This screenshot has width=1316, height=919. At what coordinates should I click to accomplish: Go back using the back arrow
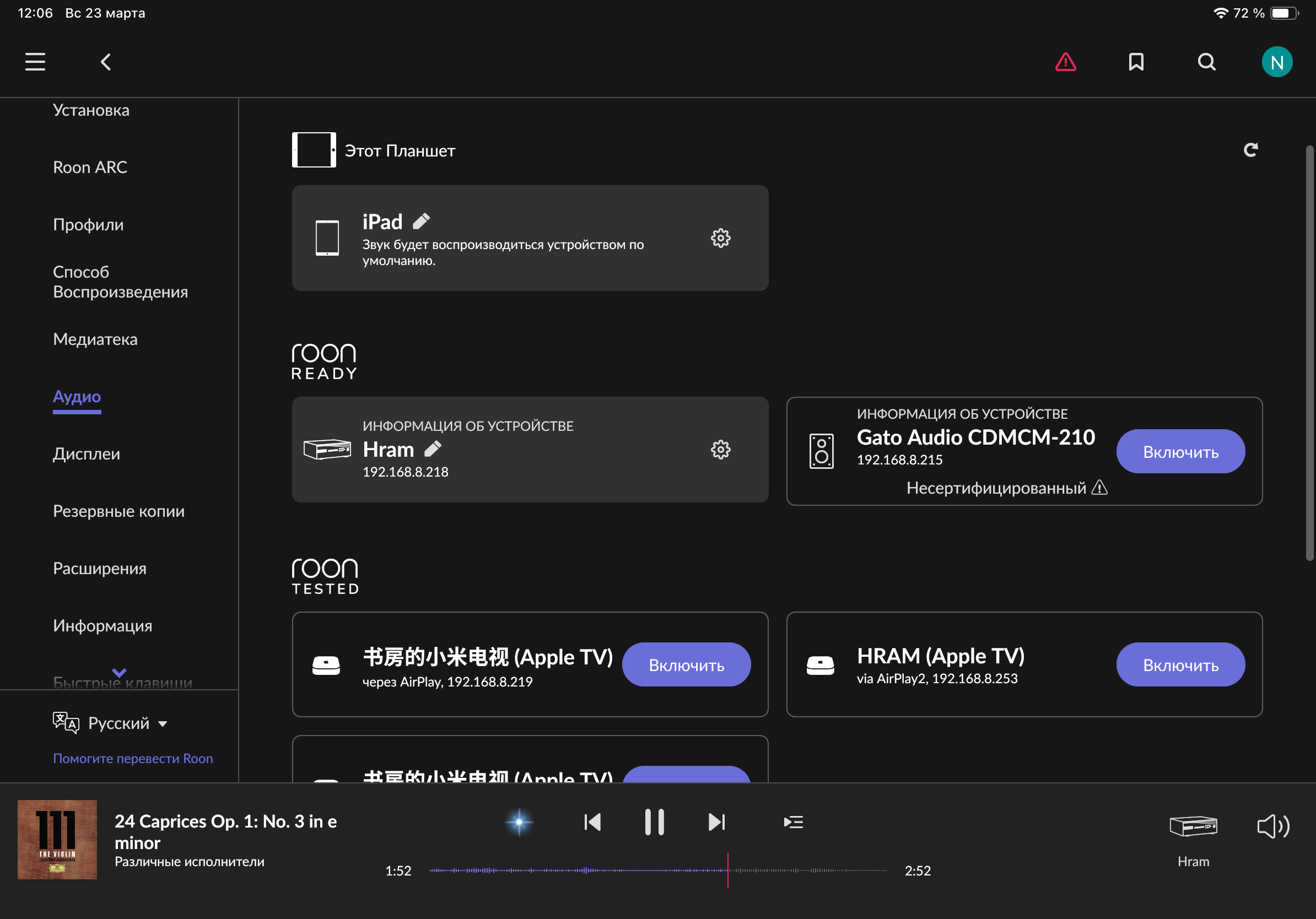105,62
